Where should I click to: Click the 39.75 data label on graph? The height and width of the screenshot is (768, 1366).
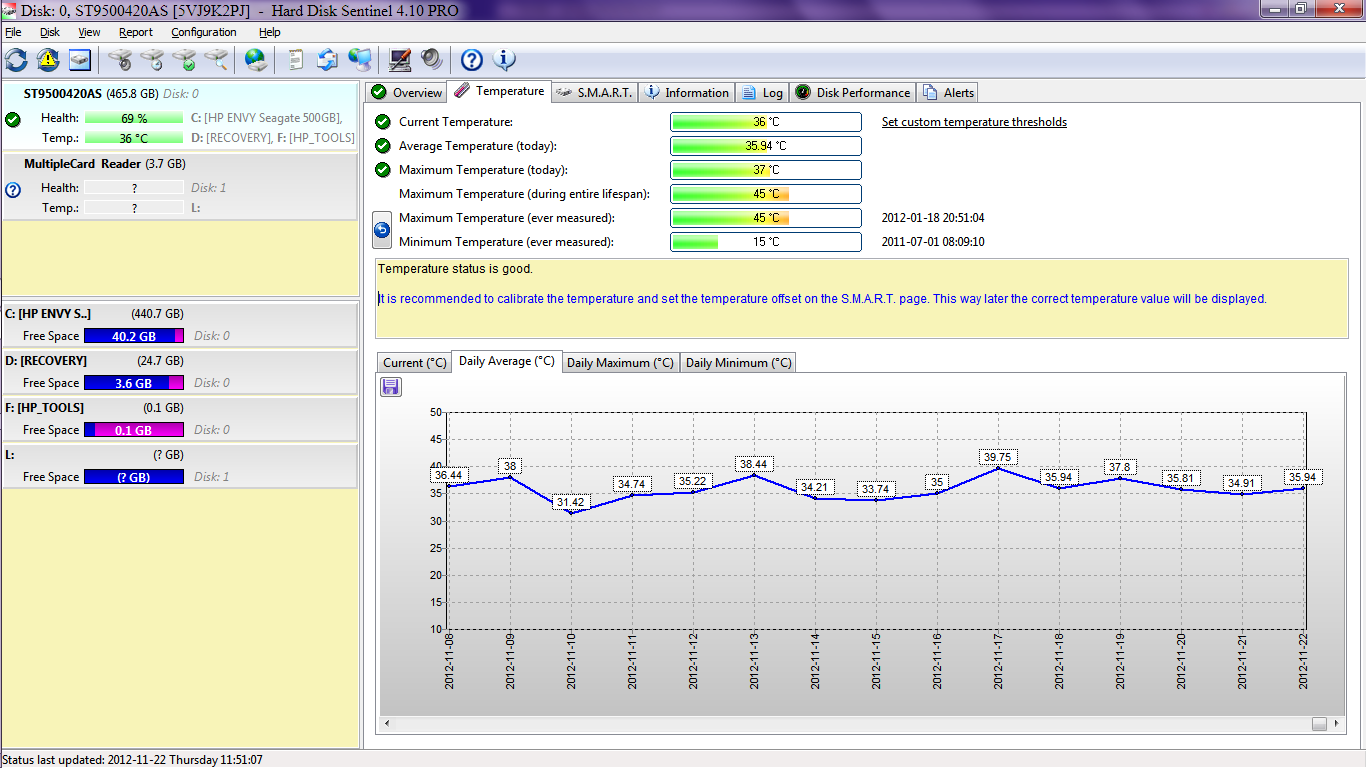[x=997, y=457]
